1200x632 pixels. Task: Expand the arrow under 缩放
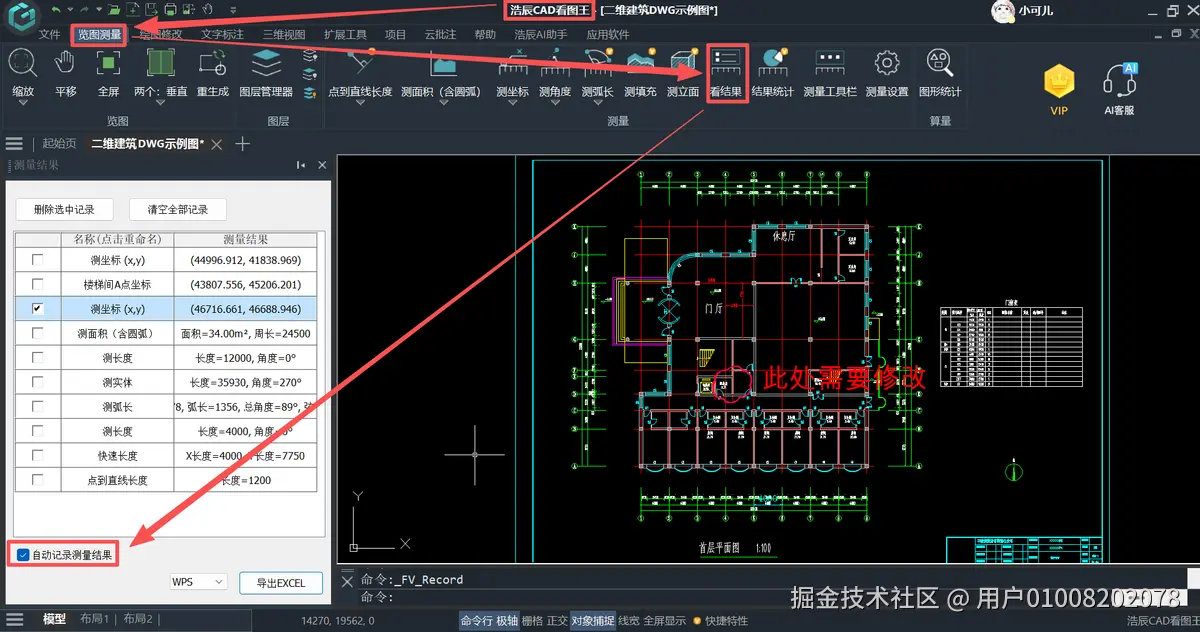click(x=22, y=105)
